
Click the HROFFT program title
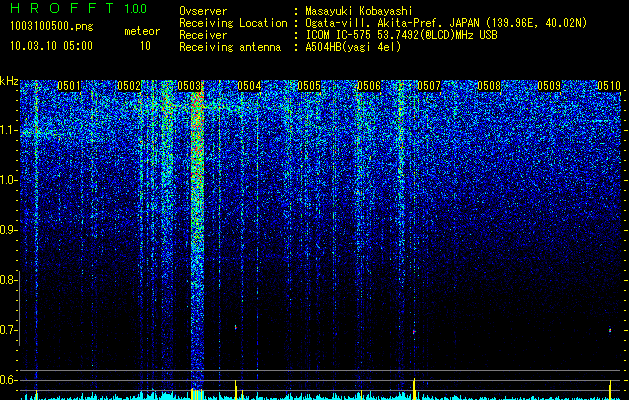(63, 8)
